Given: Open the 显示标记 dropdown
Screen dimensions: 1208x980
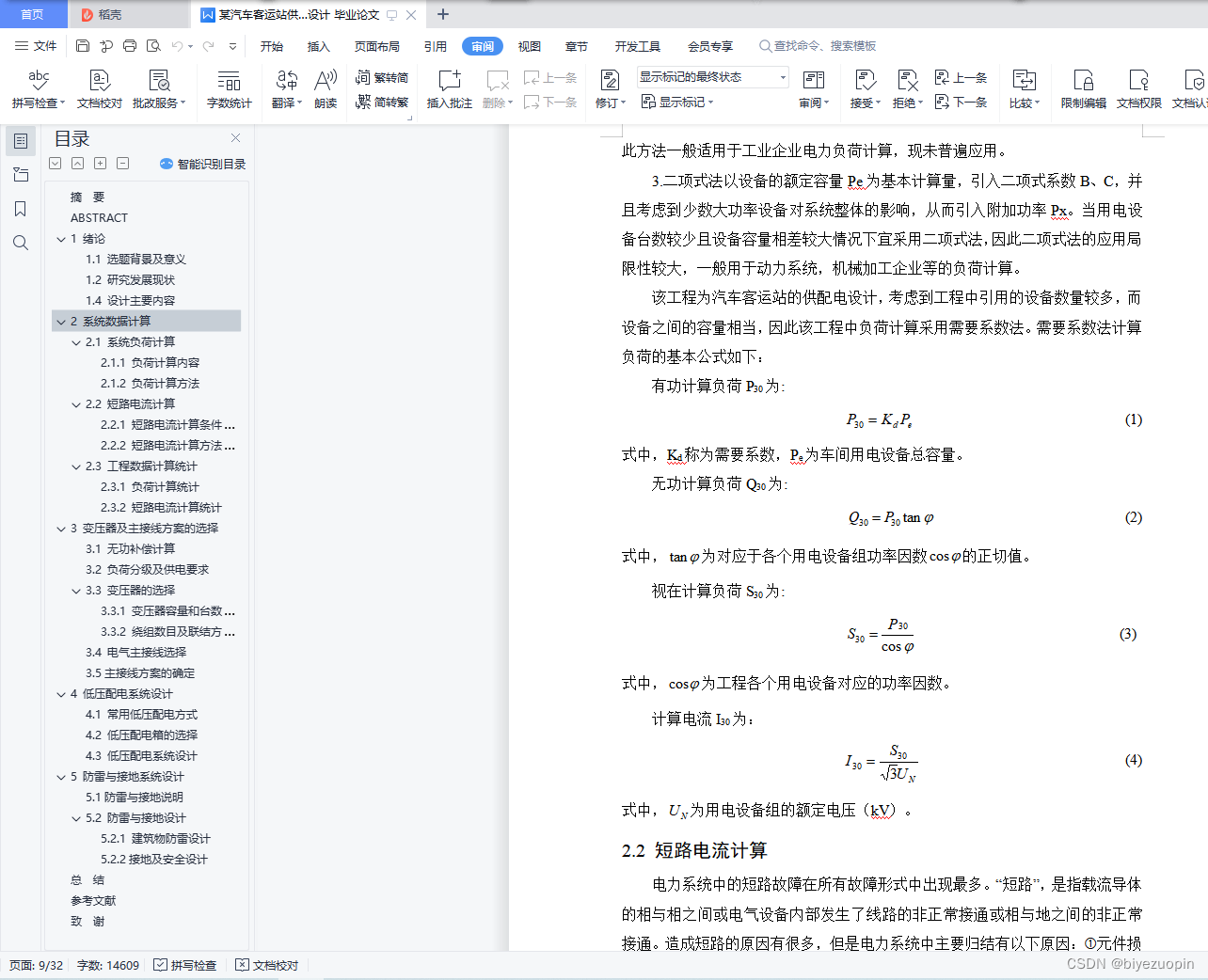Looking at the screenshot, I should click(x=677, y=102).
